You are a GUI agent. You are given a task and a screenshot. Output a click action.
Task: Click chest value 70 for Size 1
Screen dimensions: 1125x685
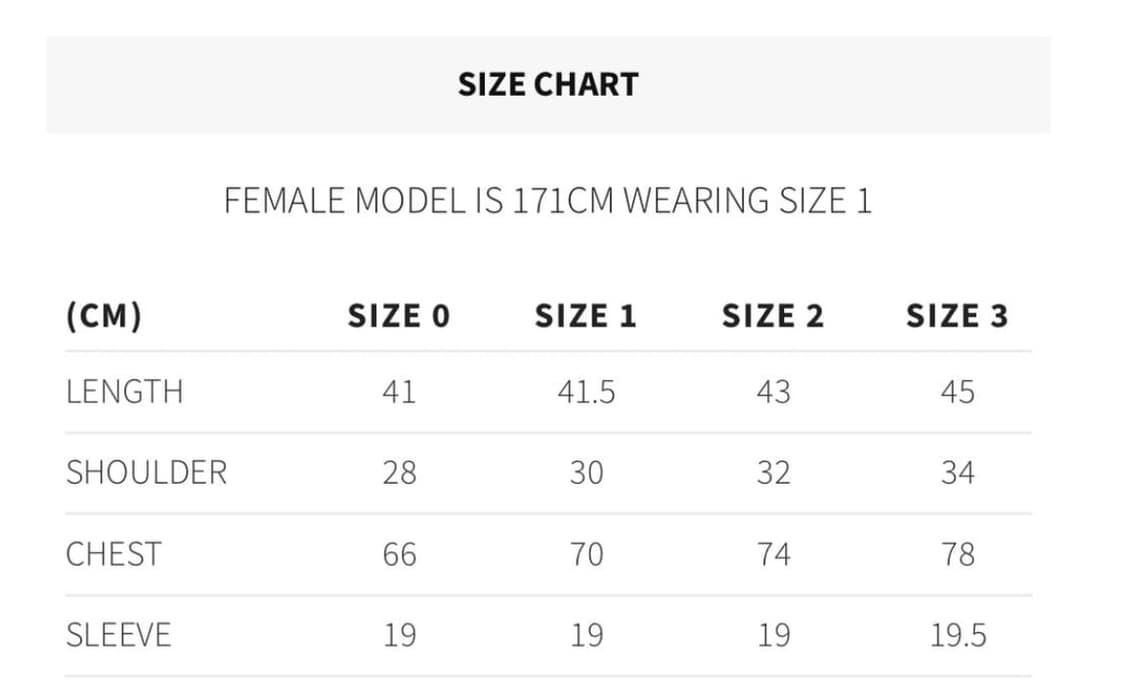(586, 554)
